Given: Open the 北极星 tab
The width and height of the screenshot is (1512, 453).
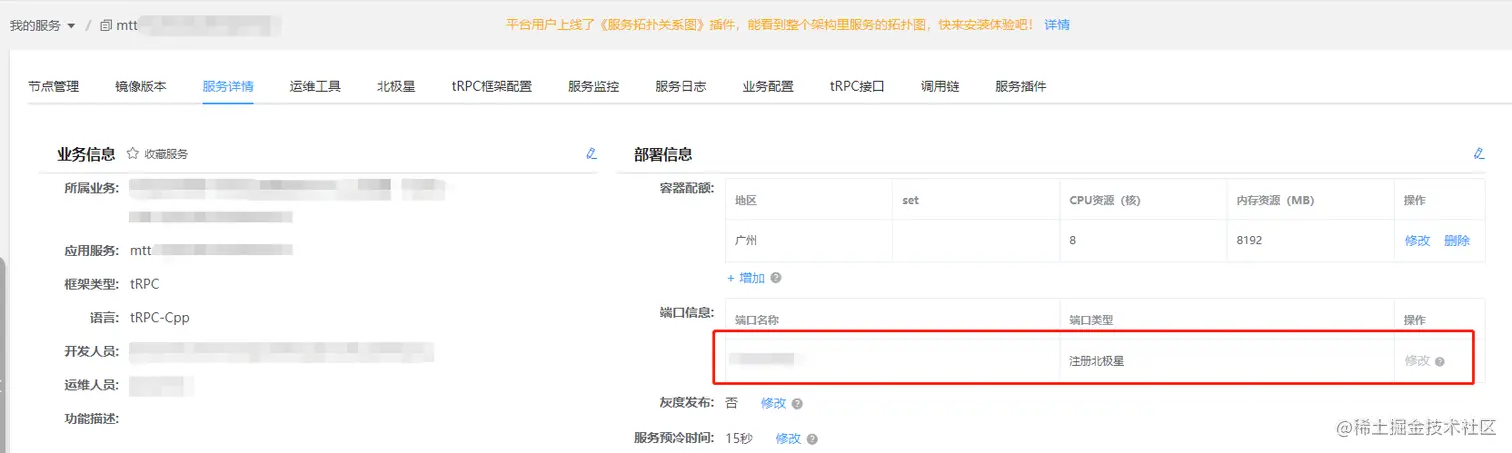Looking at the screenshot, I should point(397,86).
